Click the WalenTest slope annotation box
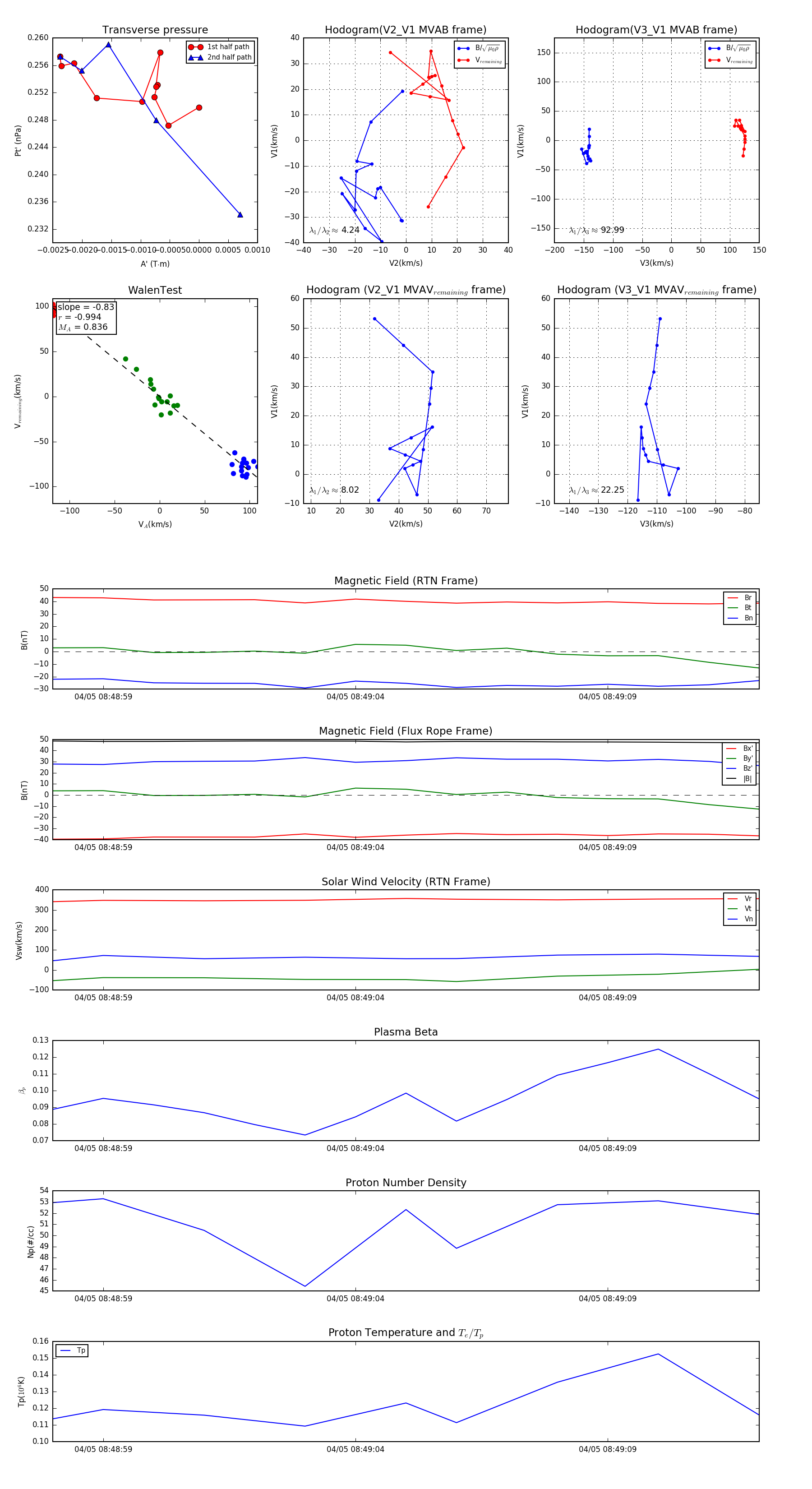812x1489 pixels. [x=86, y=317]
